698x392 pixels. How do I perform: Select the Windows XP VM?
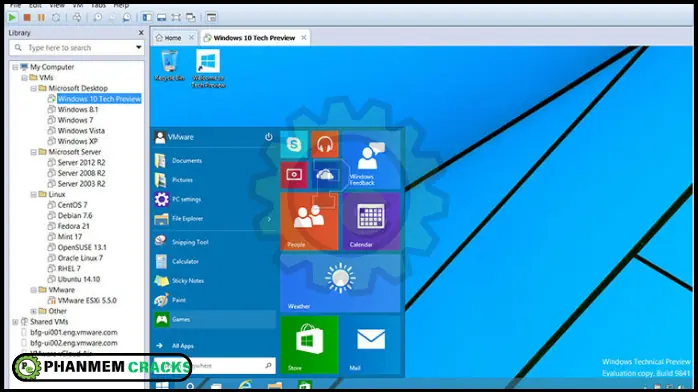[x=77, y=141]
